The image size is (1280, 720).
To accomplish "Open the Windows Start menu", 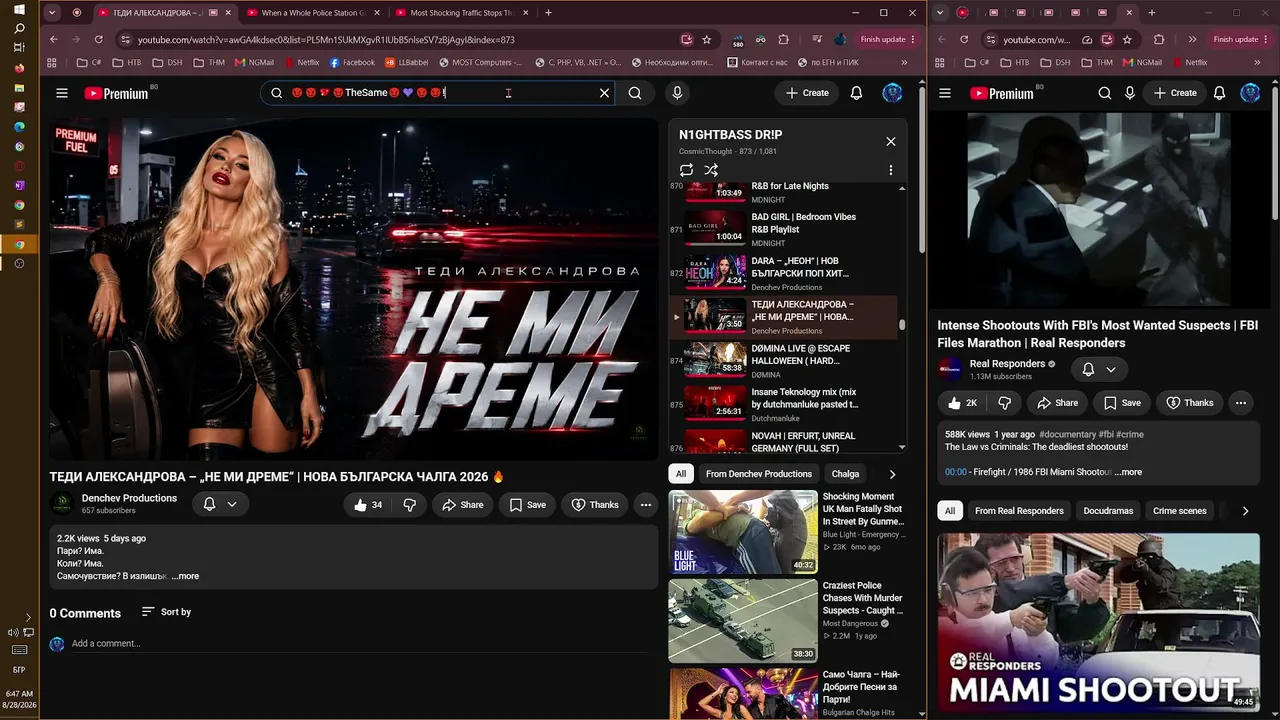I will [x=19, y=9].
